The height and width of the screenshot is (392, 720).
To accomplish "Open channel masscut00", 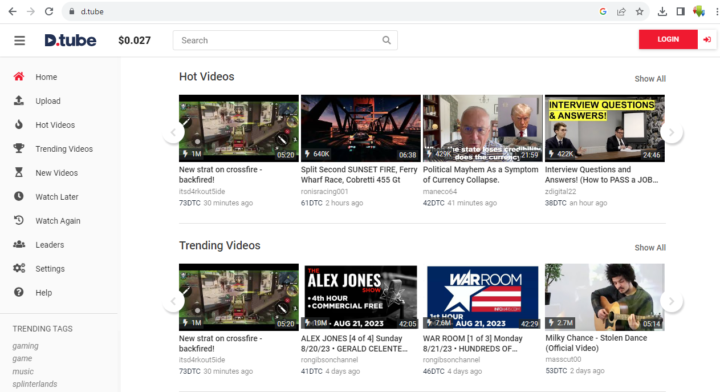I will point(563,359).
